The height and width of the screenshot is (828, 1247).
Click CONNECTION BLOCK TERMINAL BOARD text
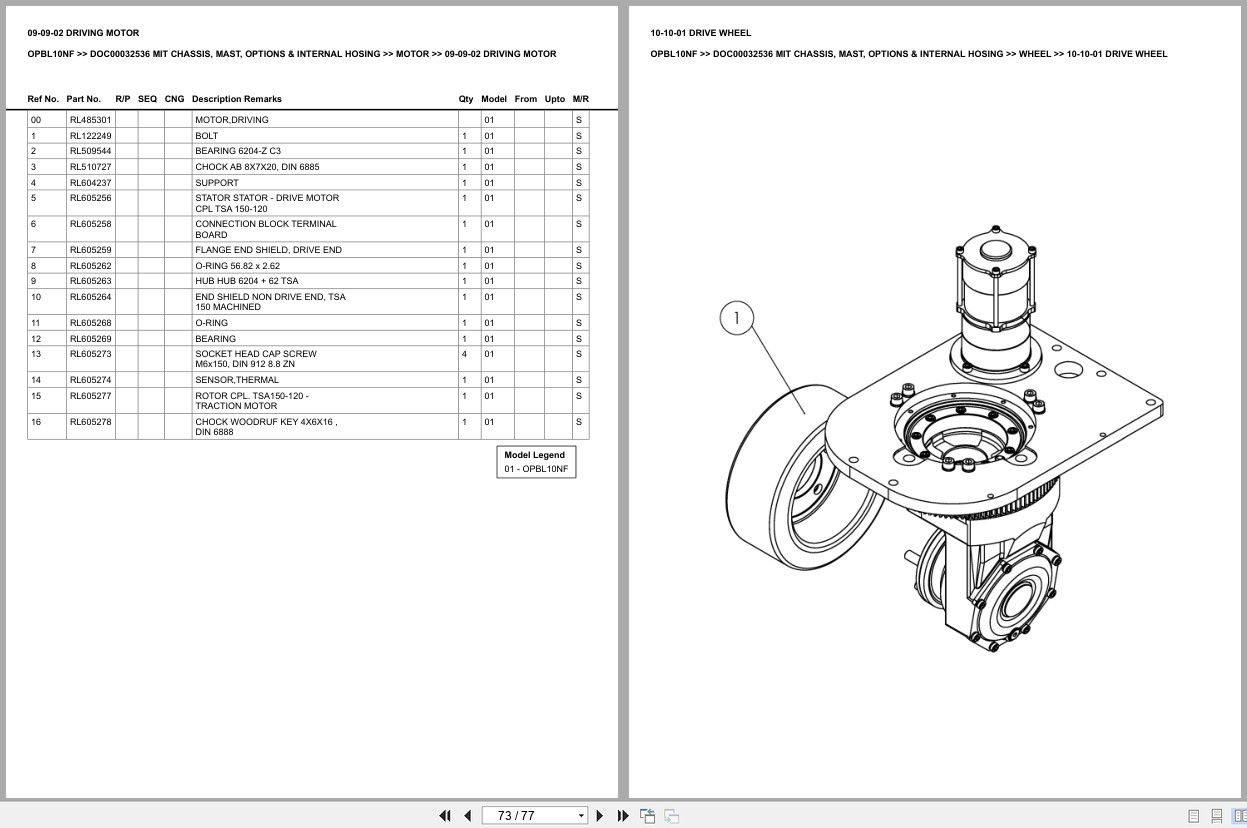point(266,229)
